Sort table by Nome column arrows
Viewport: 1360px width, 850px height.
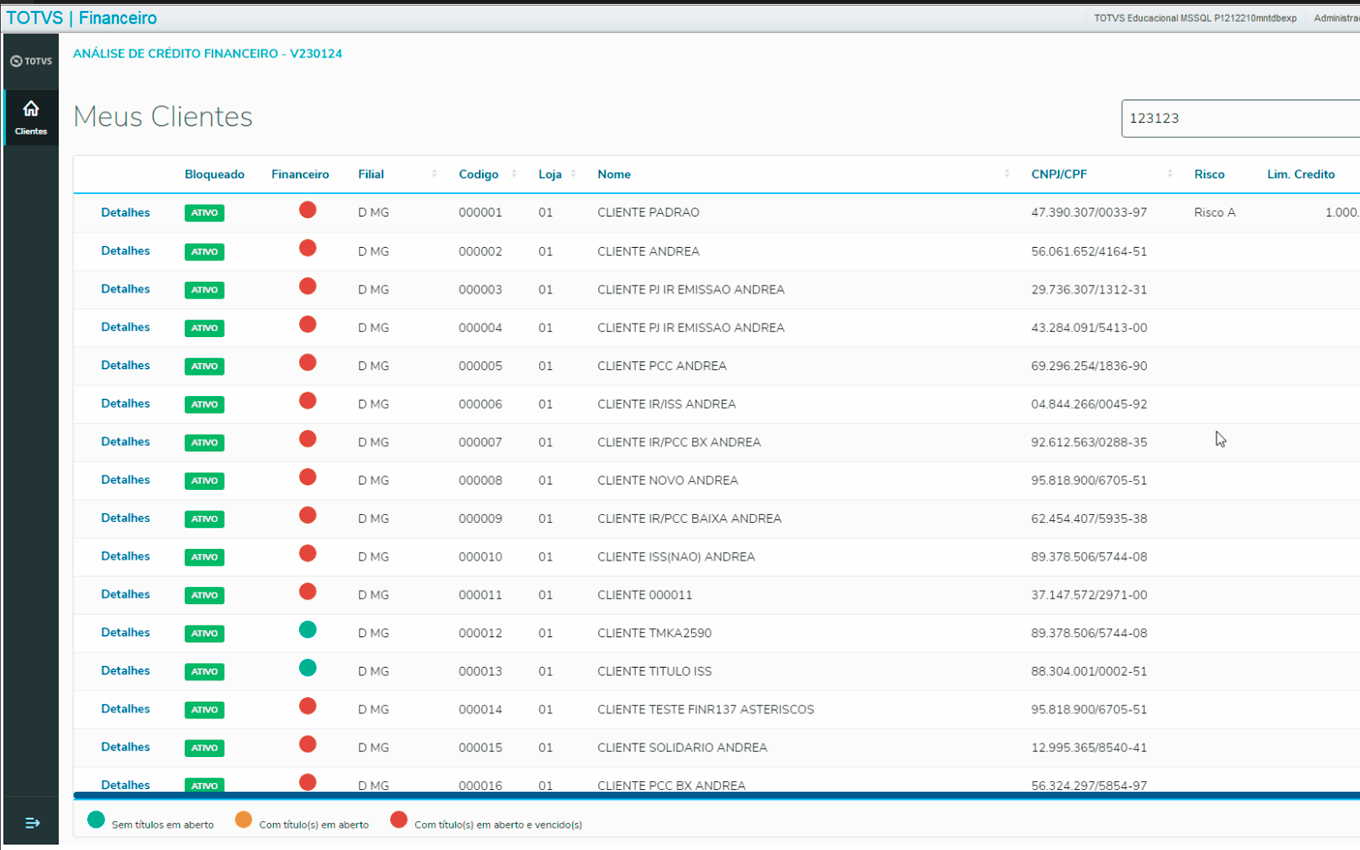click(x=1006, y=174)
